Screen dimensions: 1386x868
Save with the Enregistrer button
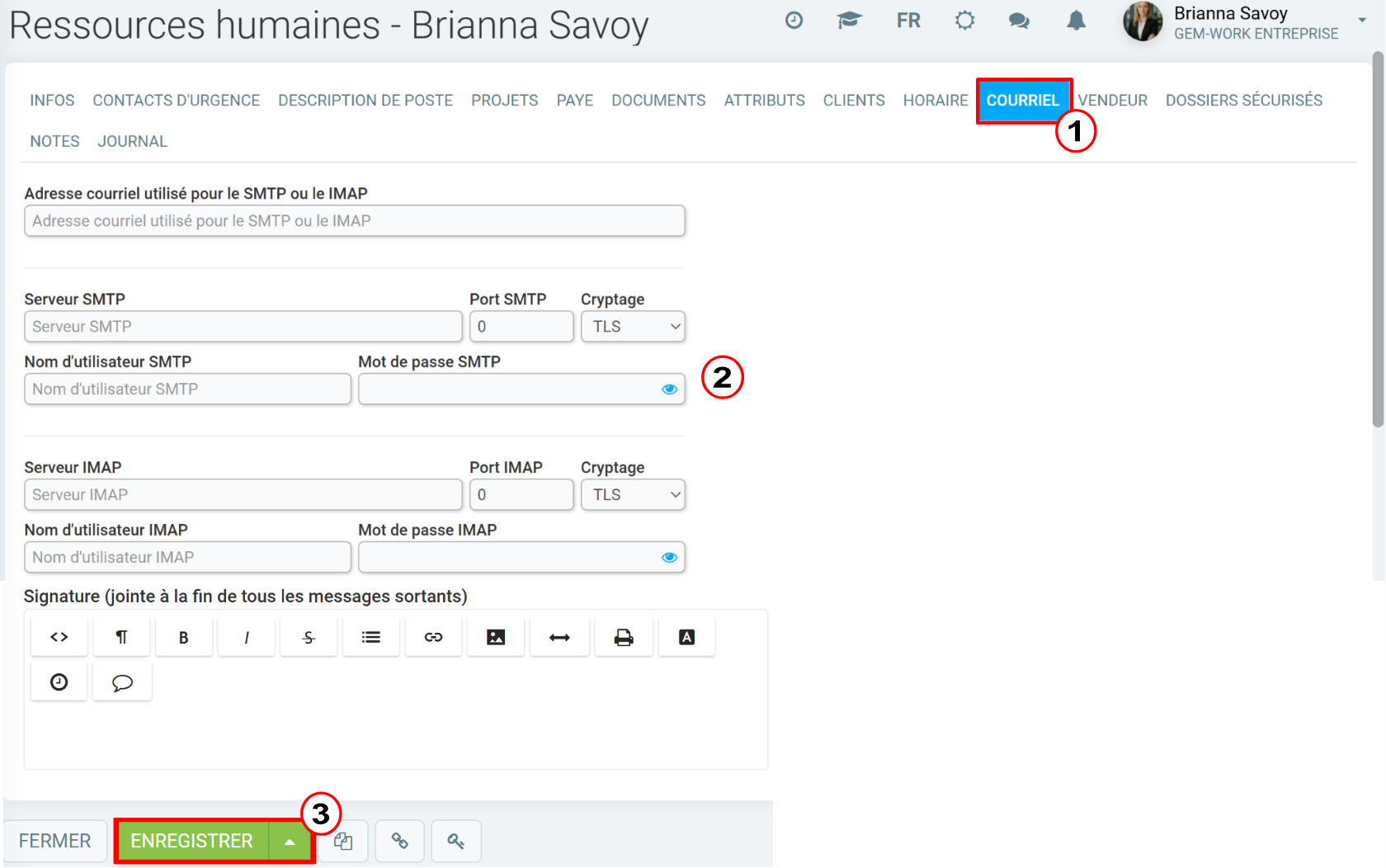click(191, 841)
